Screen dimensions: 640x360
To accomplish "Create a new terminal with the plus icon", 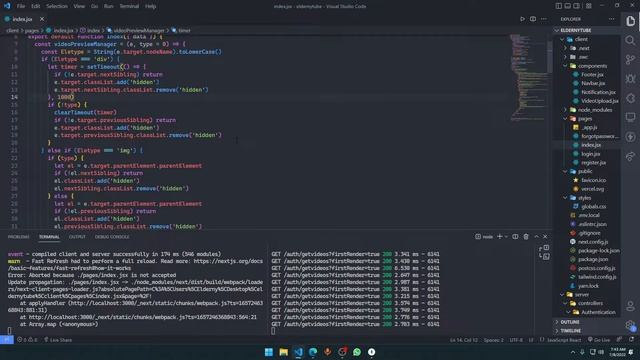I will coord(499,237).
